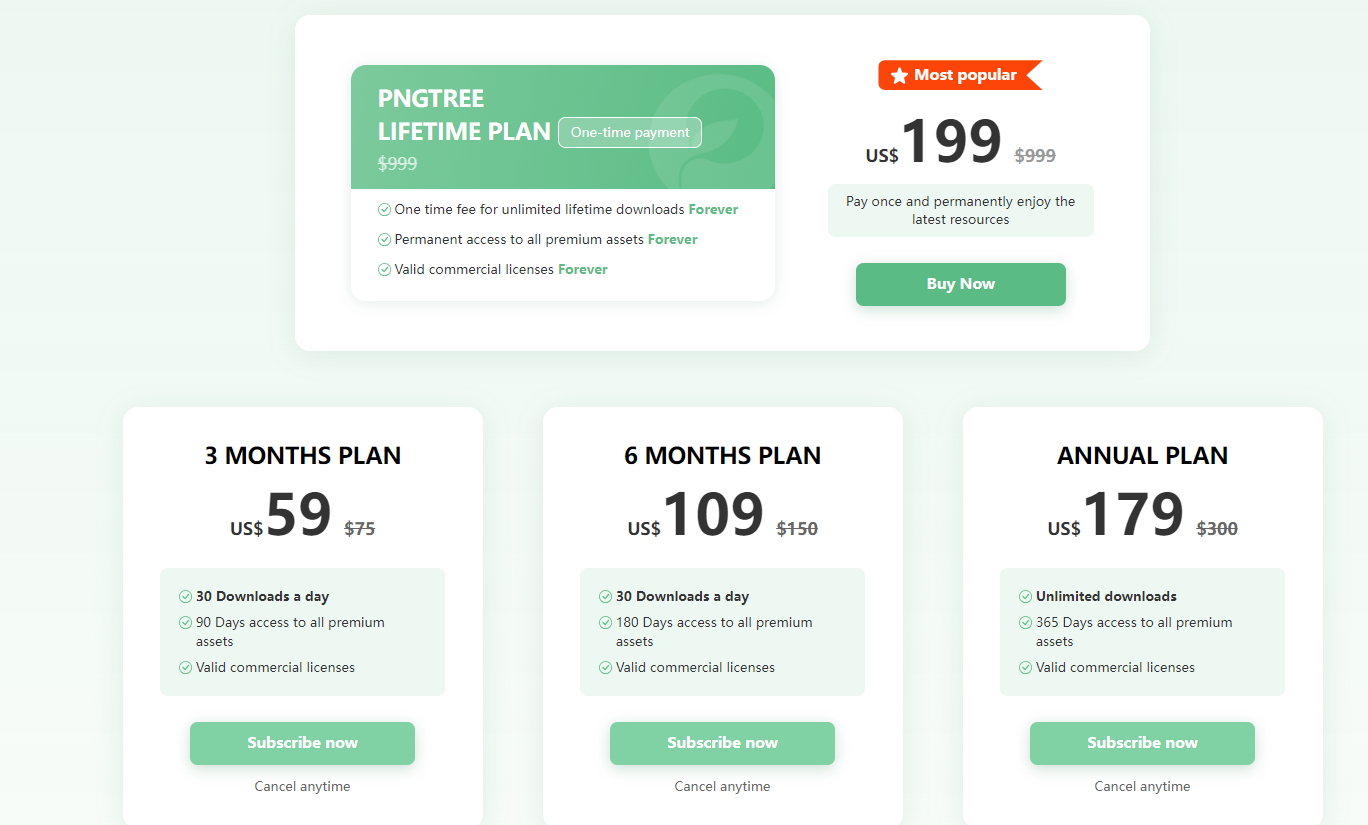
Task: Click checkmark beside 180 Days access
Action: (605, 623)
